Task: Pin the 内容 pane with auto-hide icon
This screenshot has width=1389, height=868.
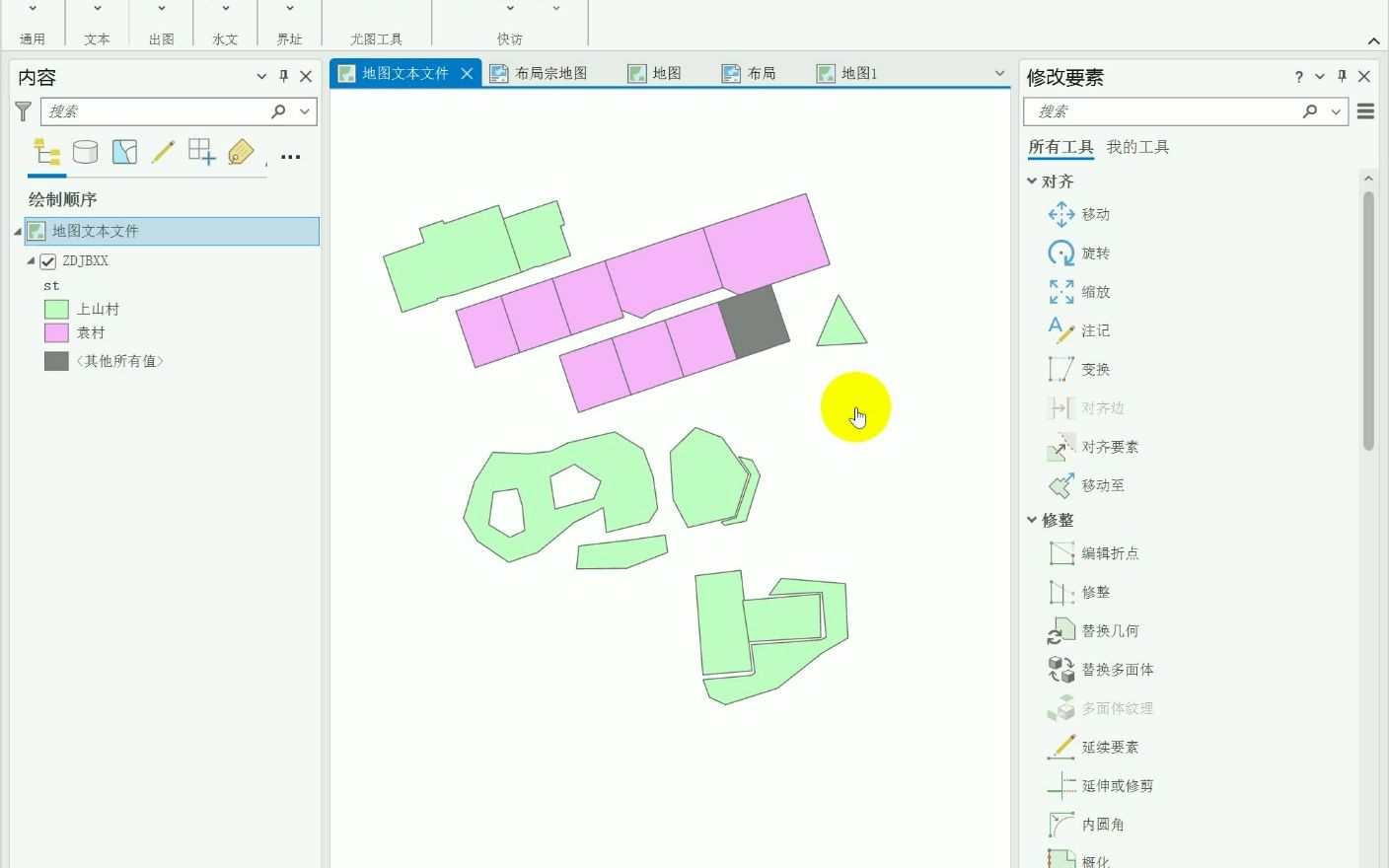Action: (283, 76)
